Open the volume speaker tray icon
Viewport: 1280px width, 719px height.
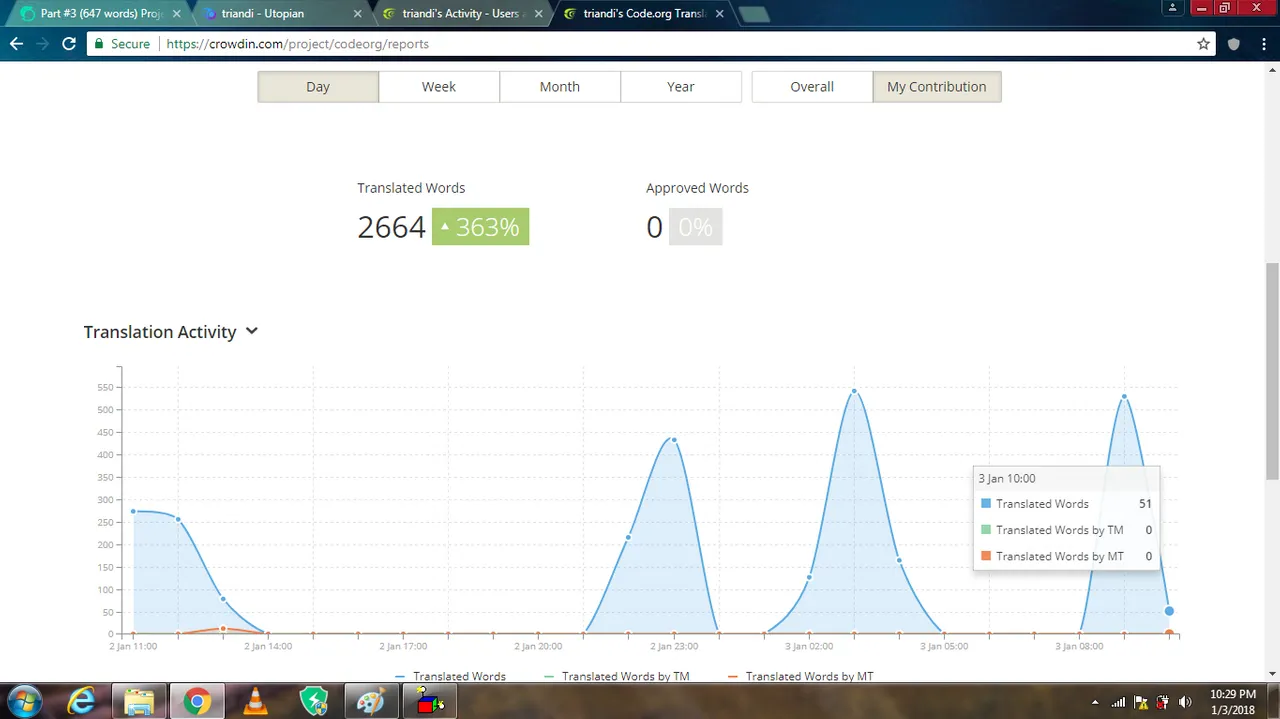(1186, 702)
